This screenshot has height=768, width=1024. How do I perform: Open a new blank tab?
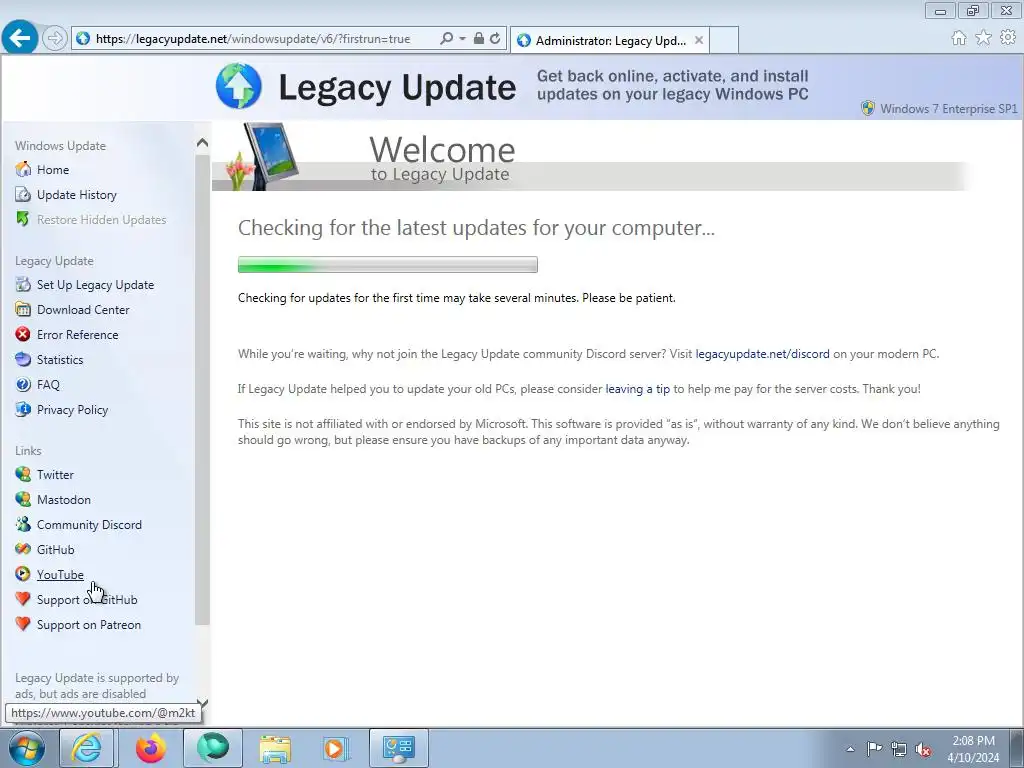[x=724, y=40]
